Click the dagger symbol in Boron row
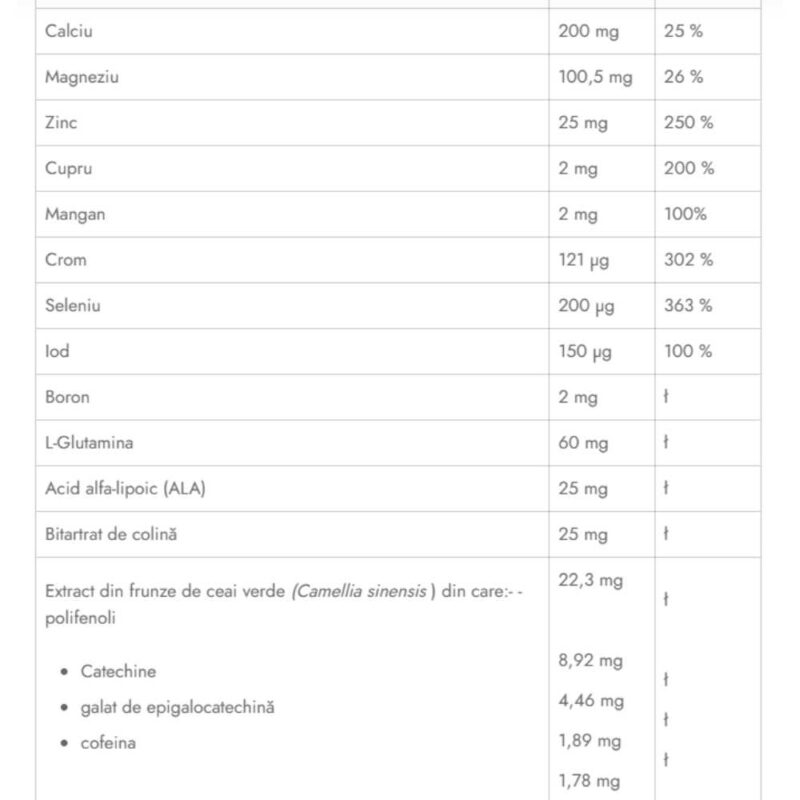This screenshot has height=800, width=800. pos(666,396)
